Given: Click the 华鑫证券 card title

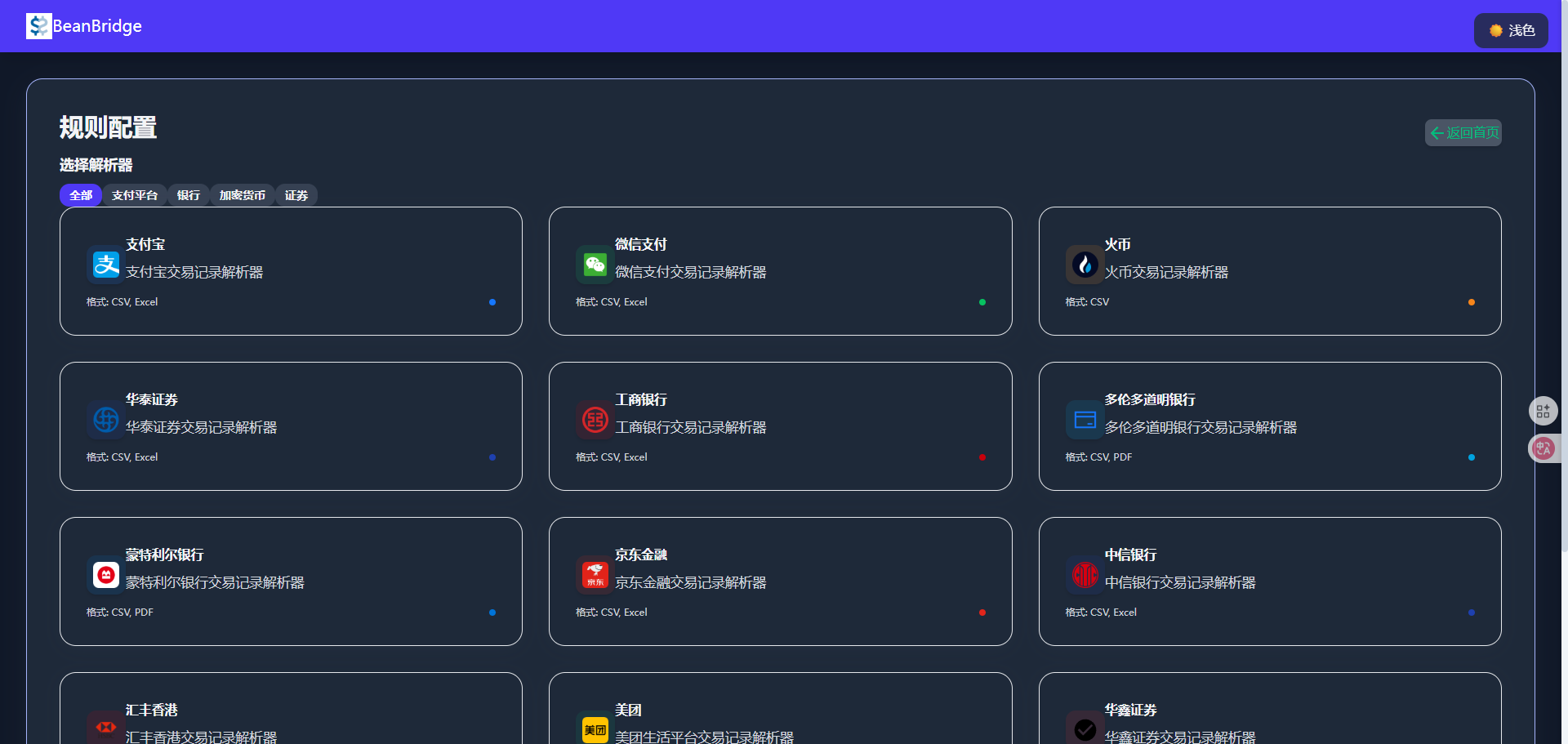Looking at the screenshot, I should point(1131,710).
